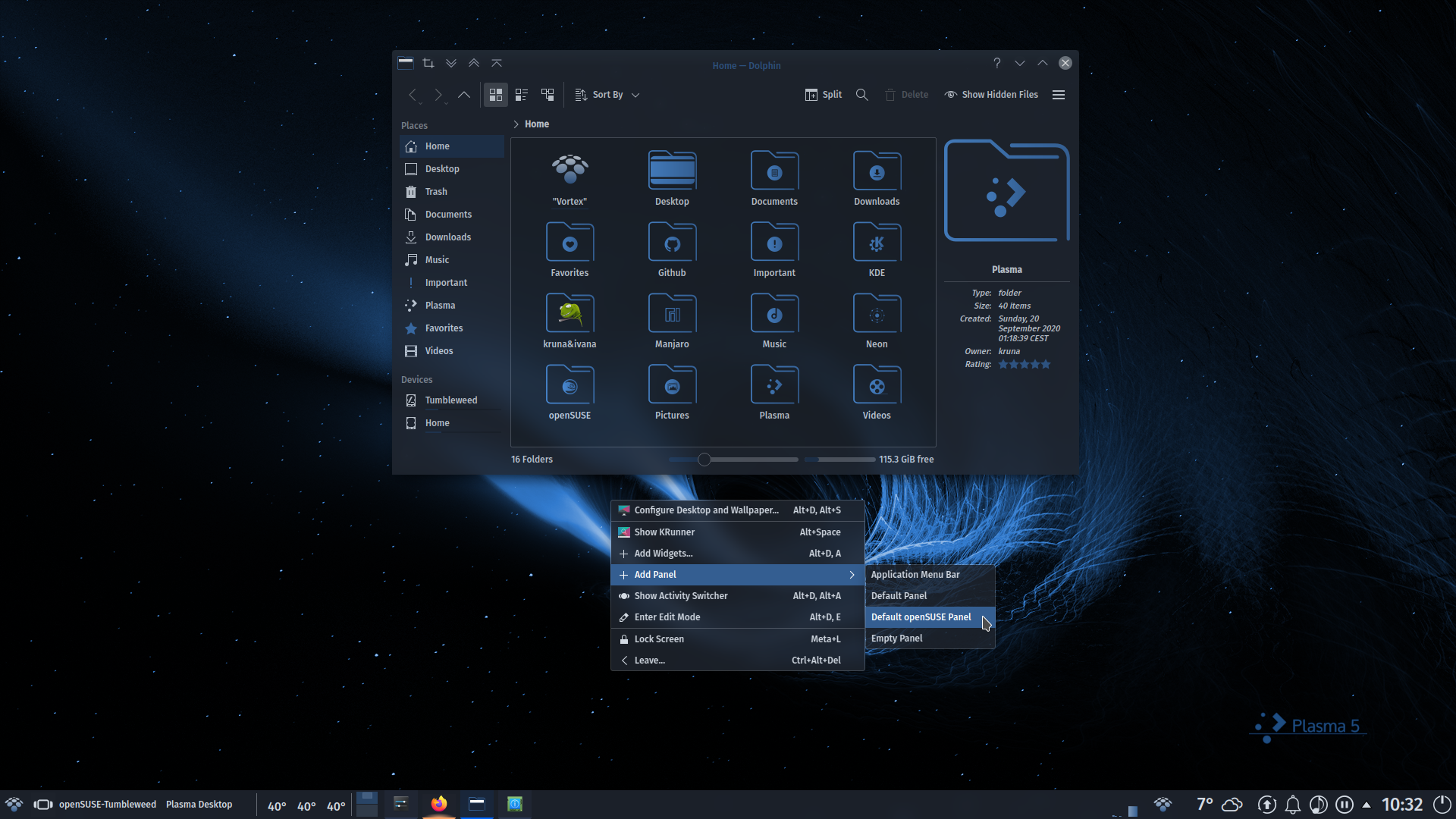Open Trash in Places sidebar
Viewport: 1456px width, 819px height.
click(452, 192)
